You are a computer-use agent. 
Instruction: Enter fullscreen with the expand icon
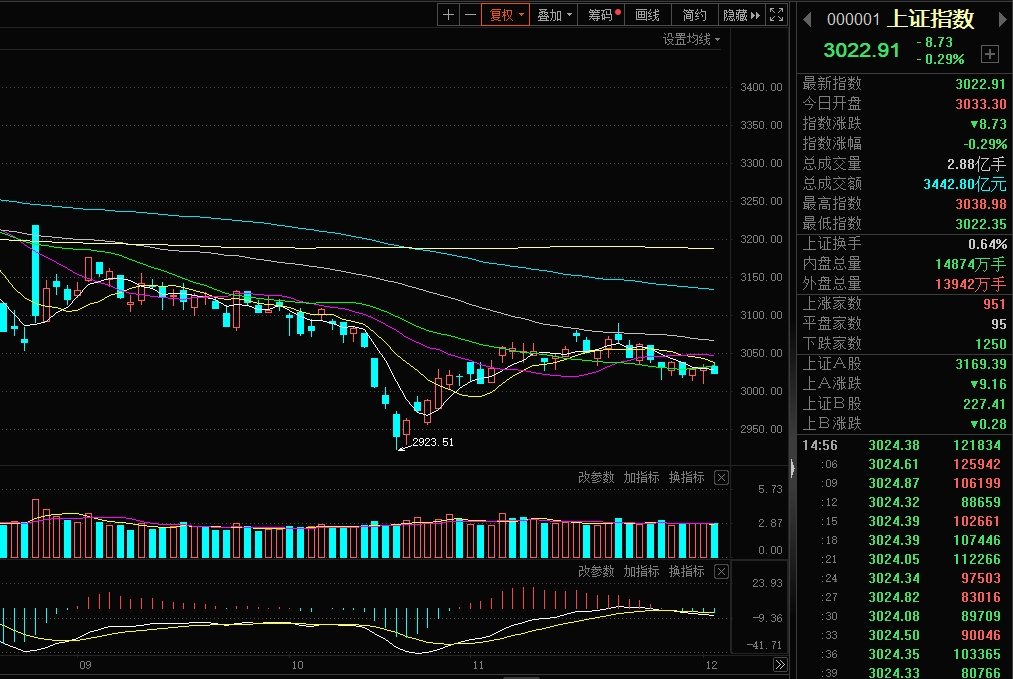[776, 15]
